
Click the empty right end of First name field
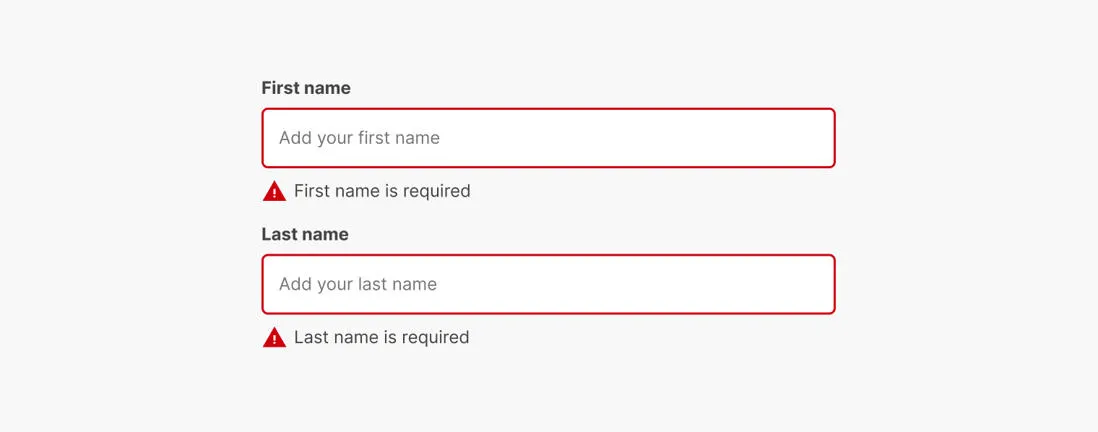(780, 138)
